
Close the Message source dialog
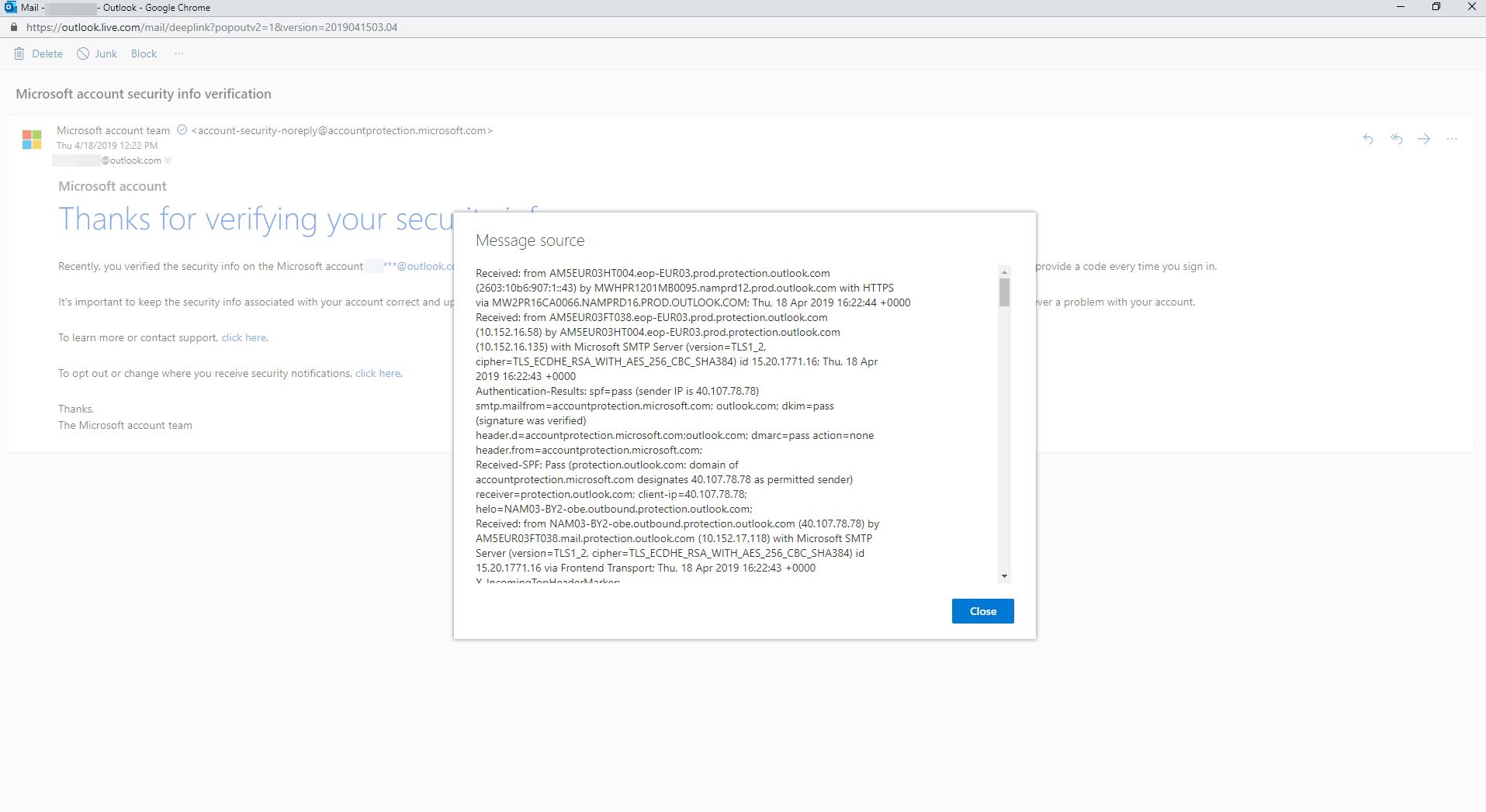point(982,611)
